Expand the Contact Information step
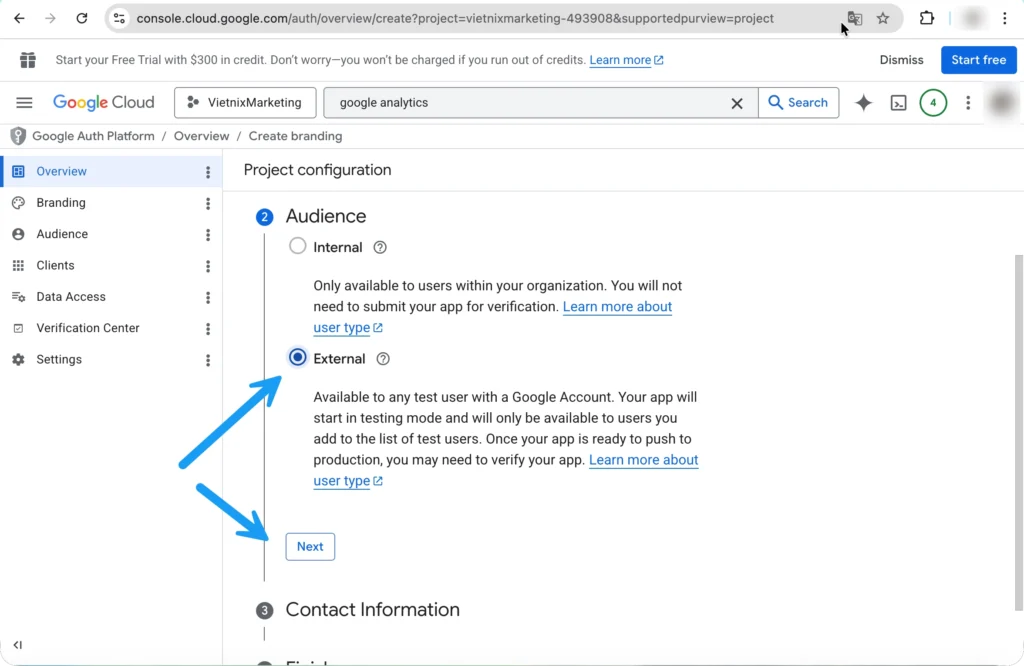This screenshot has height=666, width=1024. [372, 610]
